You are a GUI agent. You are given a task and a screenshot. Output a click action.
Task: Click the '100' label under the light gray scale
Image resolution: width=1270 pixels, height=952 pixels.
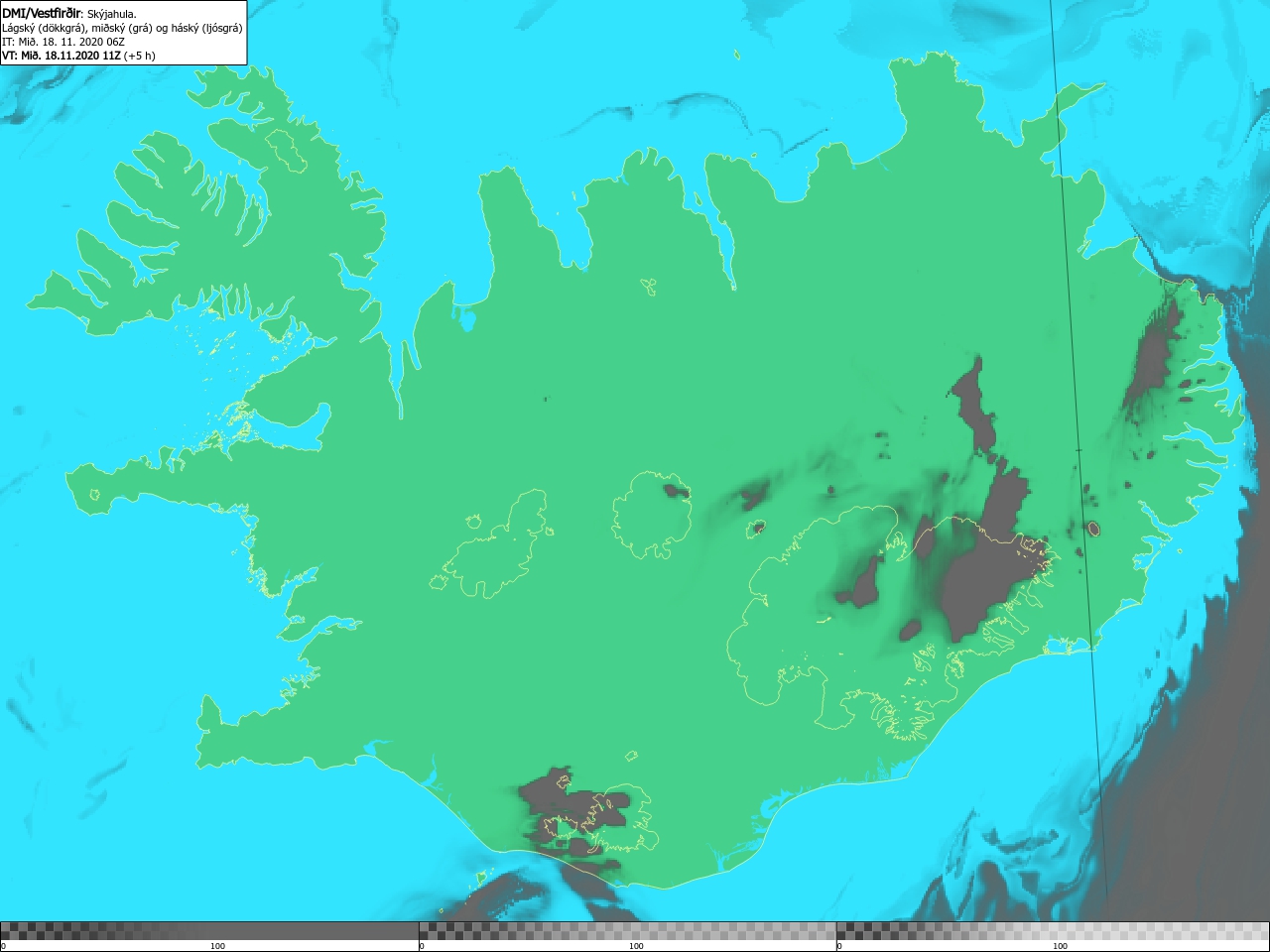click(x=1060, y=946)
